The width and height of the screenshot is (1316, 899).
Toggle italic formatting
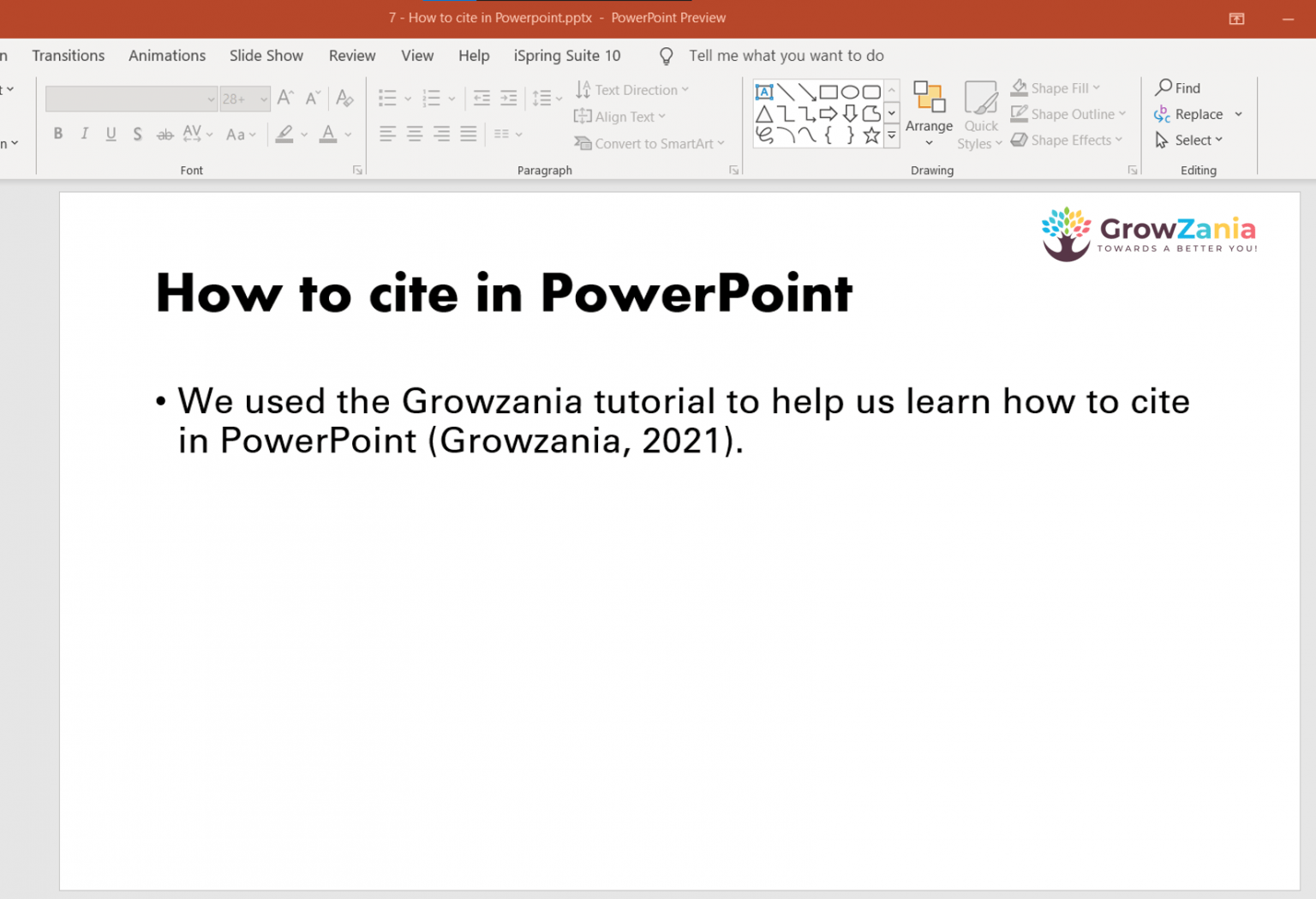84,134
